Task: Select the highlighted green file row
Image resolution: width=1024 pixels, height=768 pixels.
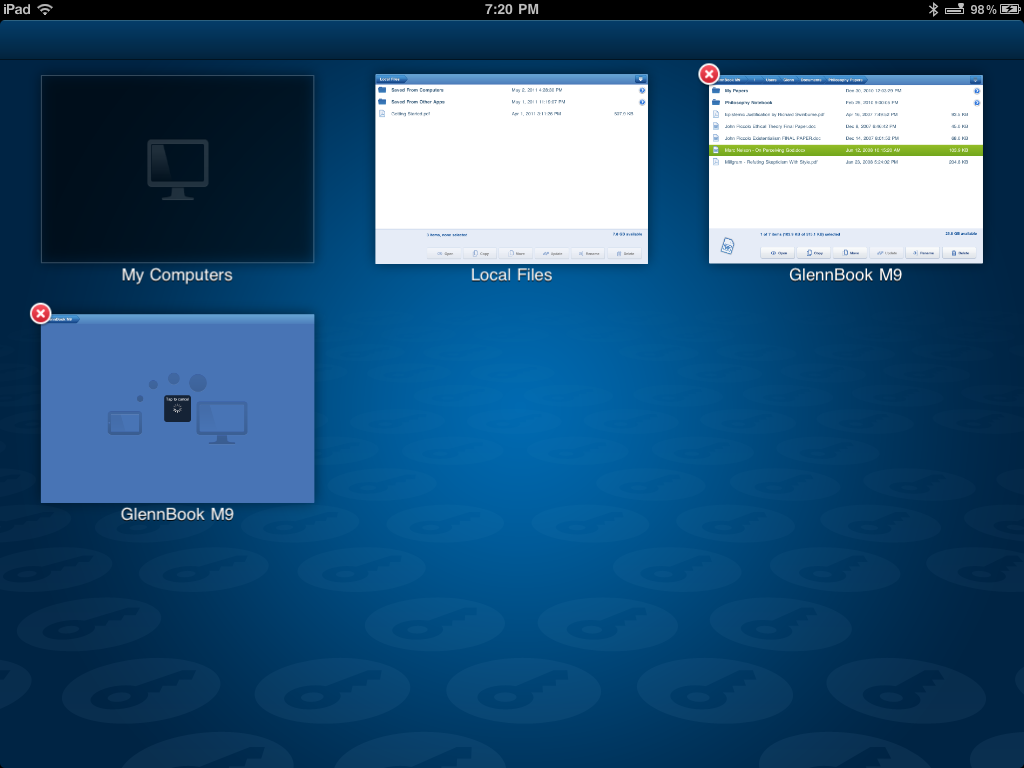Action: (x=845, y=149)
